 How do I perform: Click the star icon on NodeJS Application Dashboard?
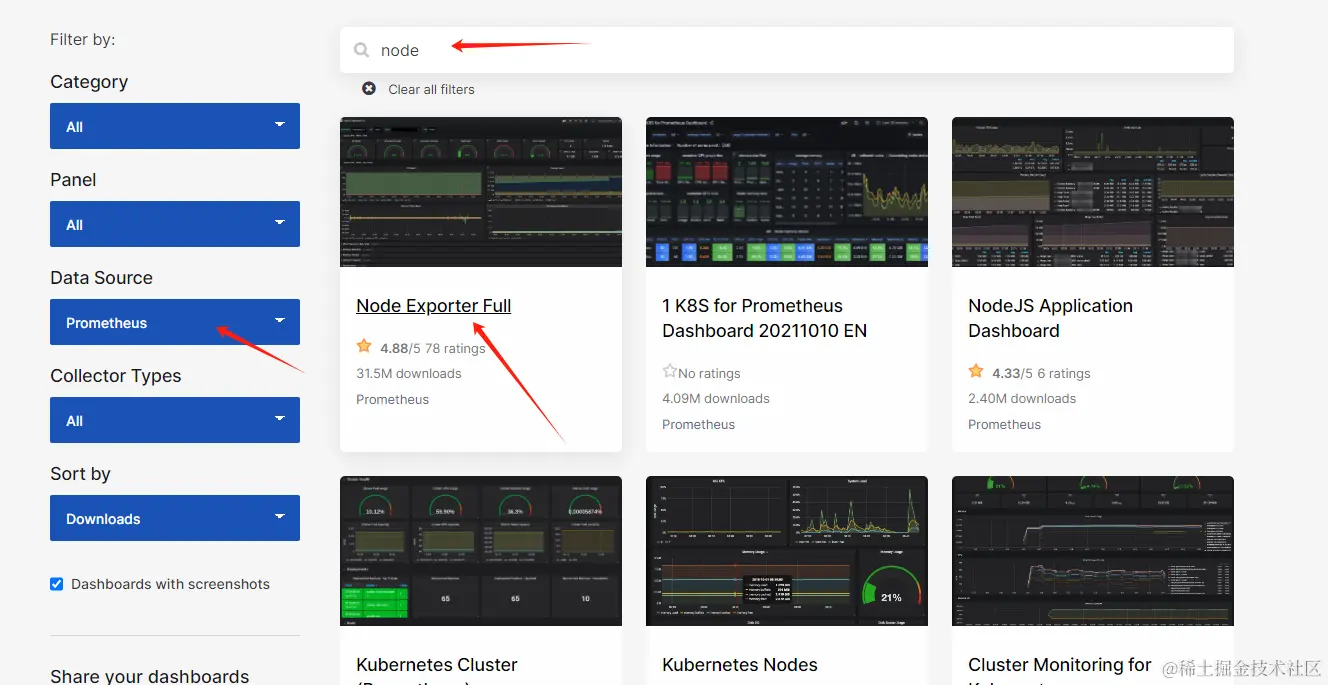pos(976,372)
